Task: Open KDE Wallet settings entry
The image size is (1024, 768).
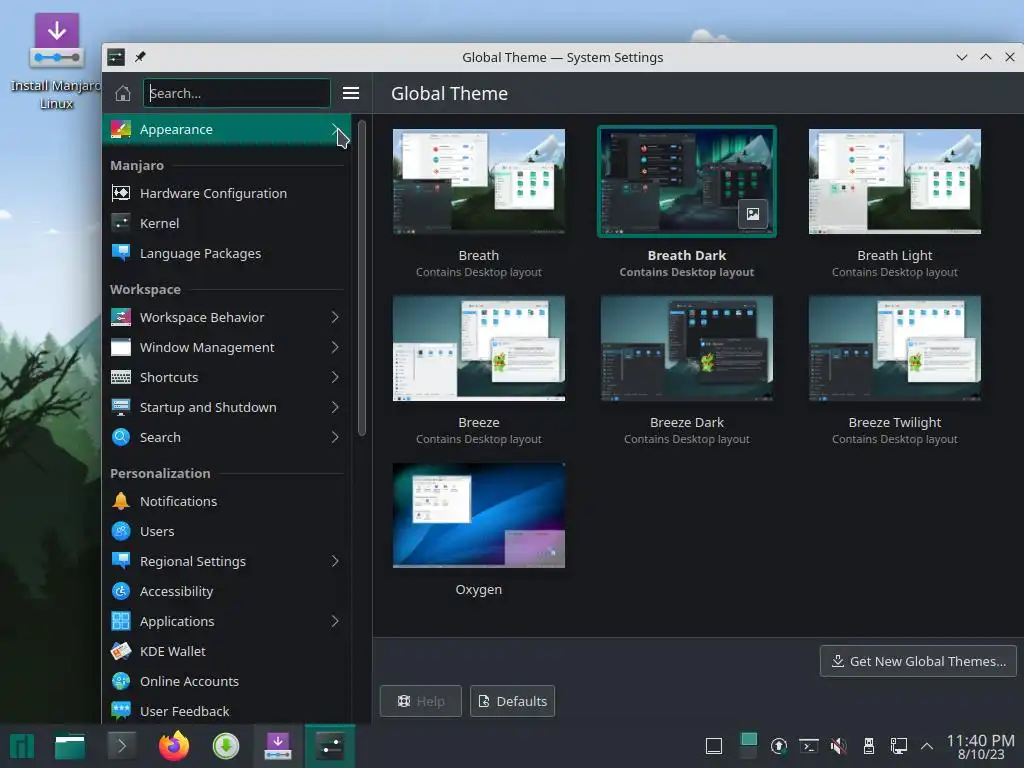Action: (227, 652)
